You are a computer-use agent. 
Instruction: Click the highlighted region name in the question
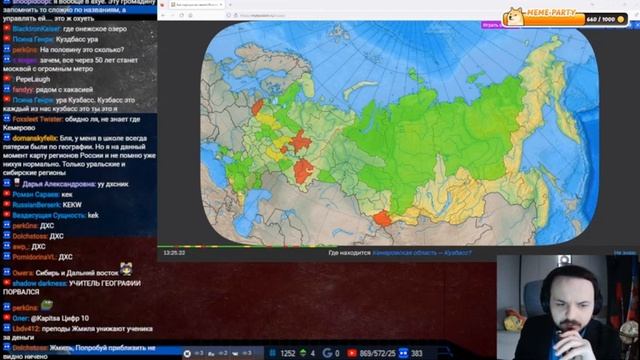pyautogui.click(x=422, y=253)
